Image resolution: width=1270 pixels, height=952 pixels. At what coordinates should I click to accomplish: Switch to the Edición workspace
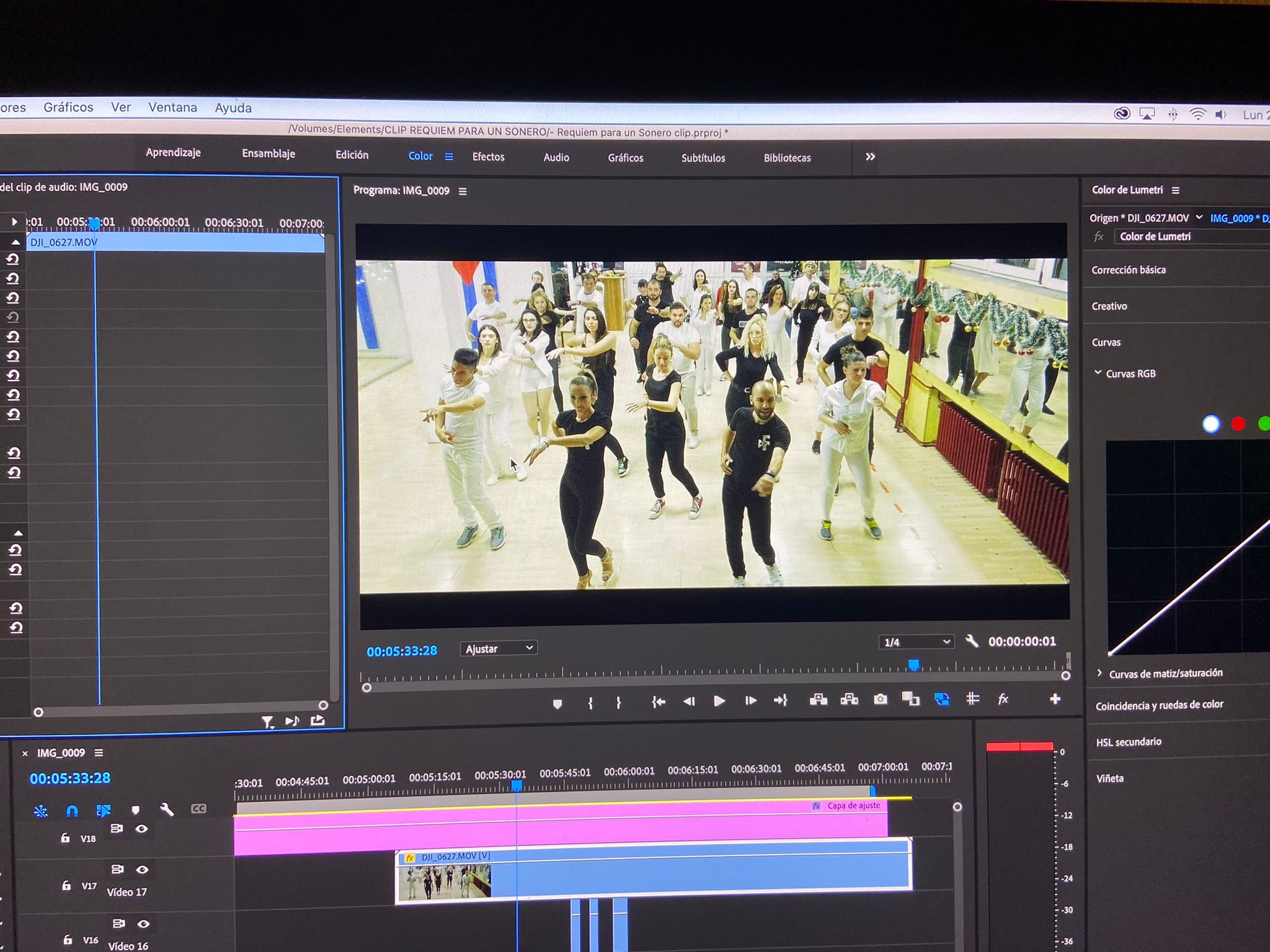point(352,155)
